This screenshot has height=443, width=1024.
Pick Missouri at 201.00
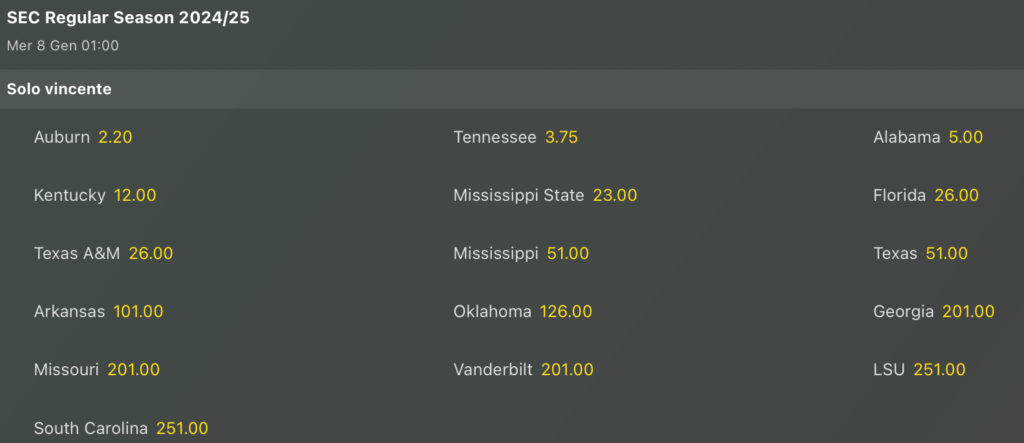coord(133,369)
